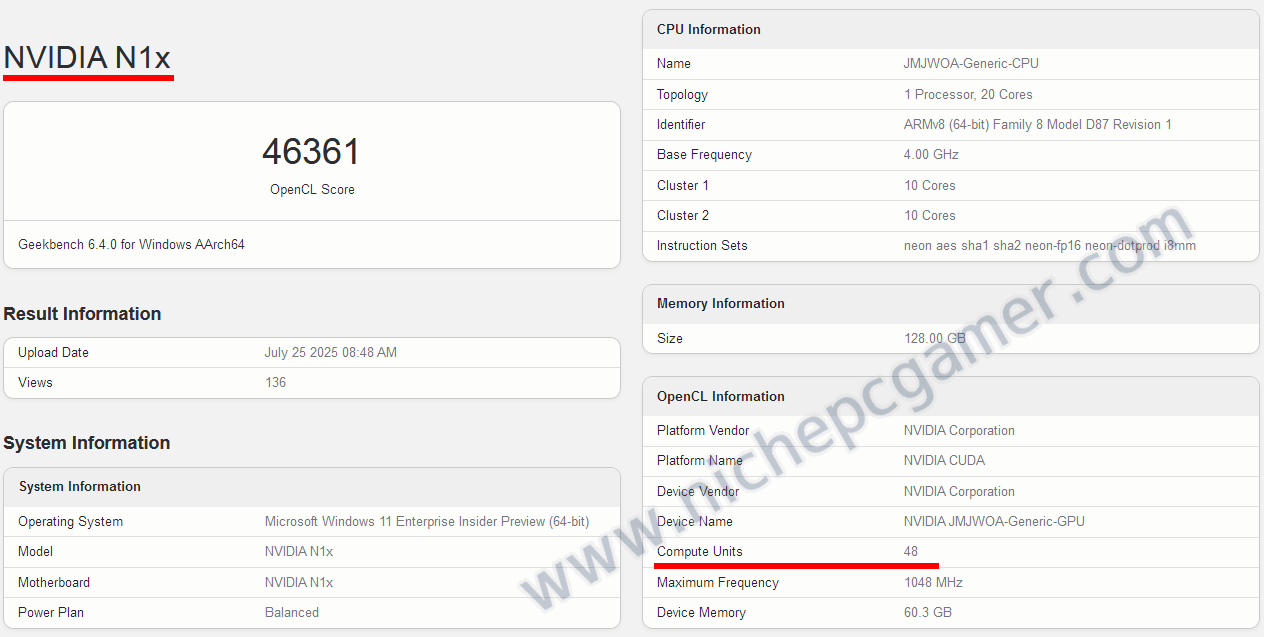This screenshot has height=637, width=1264.
Task: Select the 128.00 GB memory size value
Action: tap(935, 338)
